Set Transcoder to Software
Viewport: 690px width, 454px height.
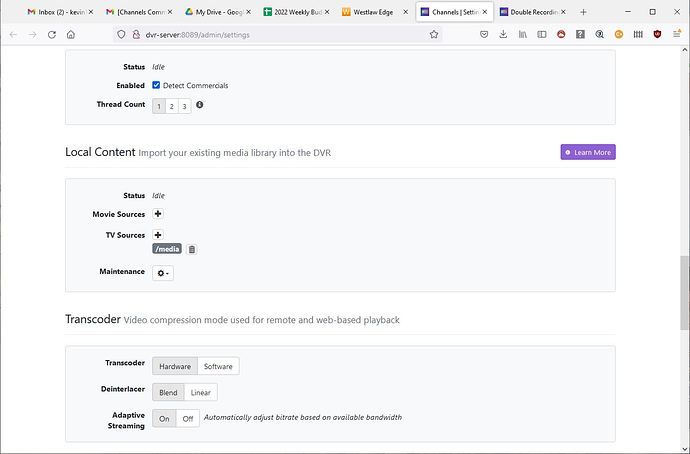[x=218, y=366]
